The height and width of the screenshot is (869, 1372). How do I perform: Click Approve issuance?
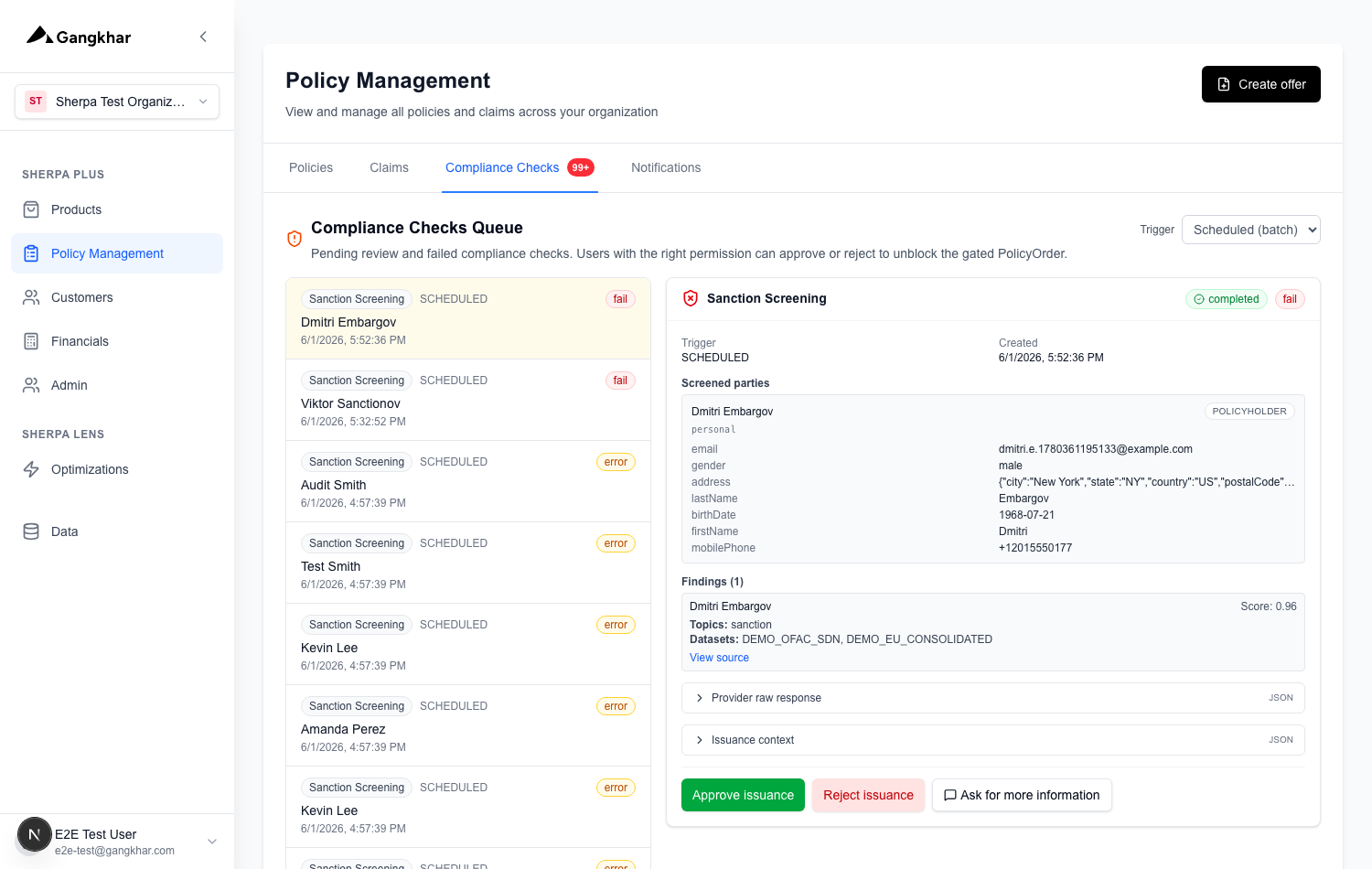coord(743,795)
